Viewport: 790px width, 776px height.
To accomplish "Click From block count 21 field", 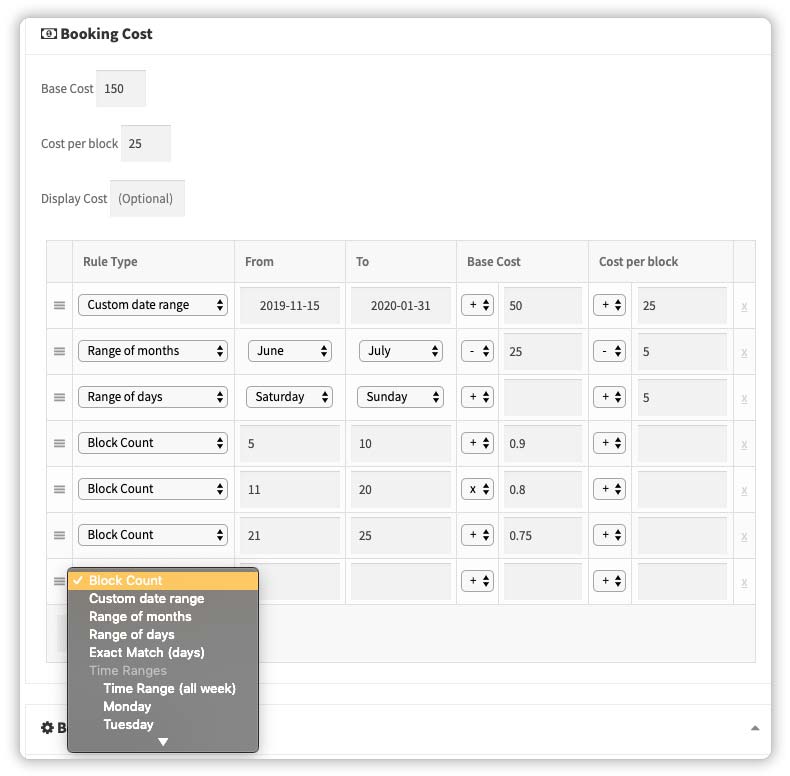I will tap(290, 535).
